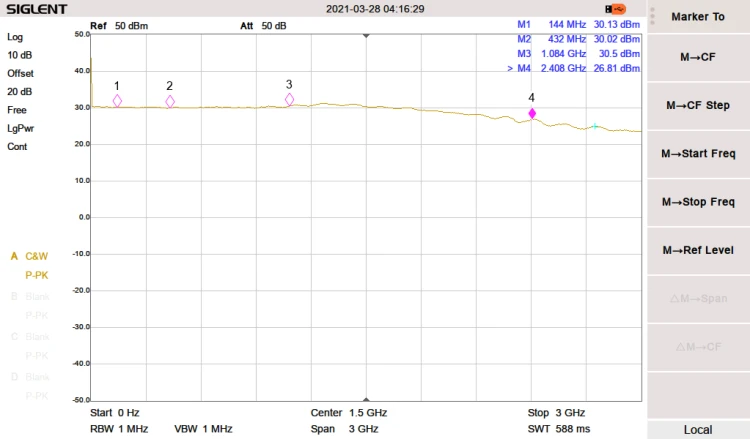
Task: Select trace C Blank indicator
Action: point(30,337)
